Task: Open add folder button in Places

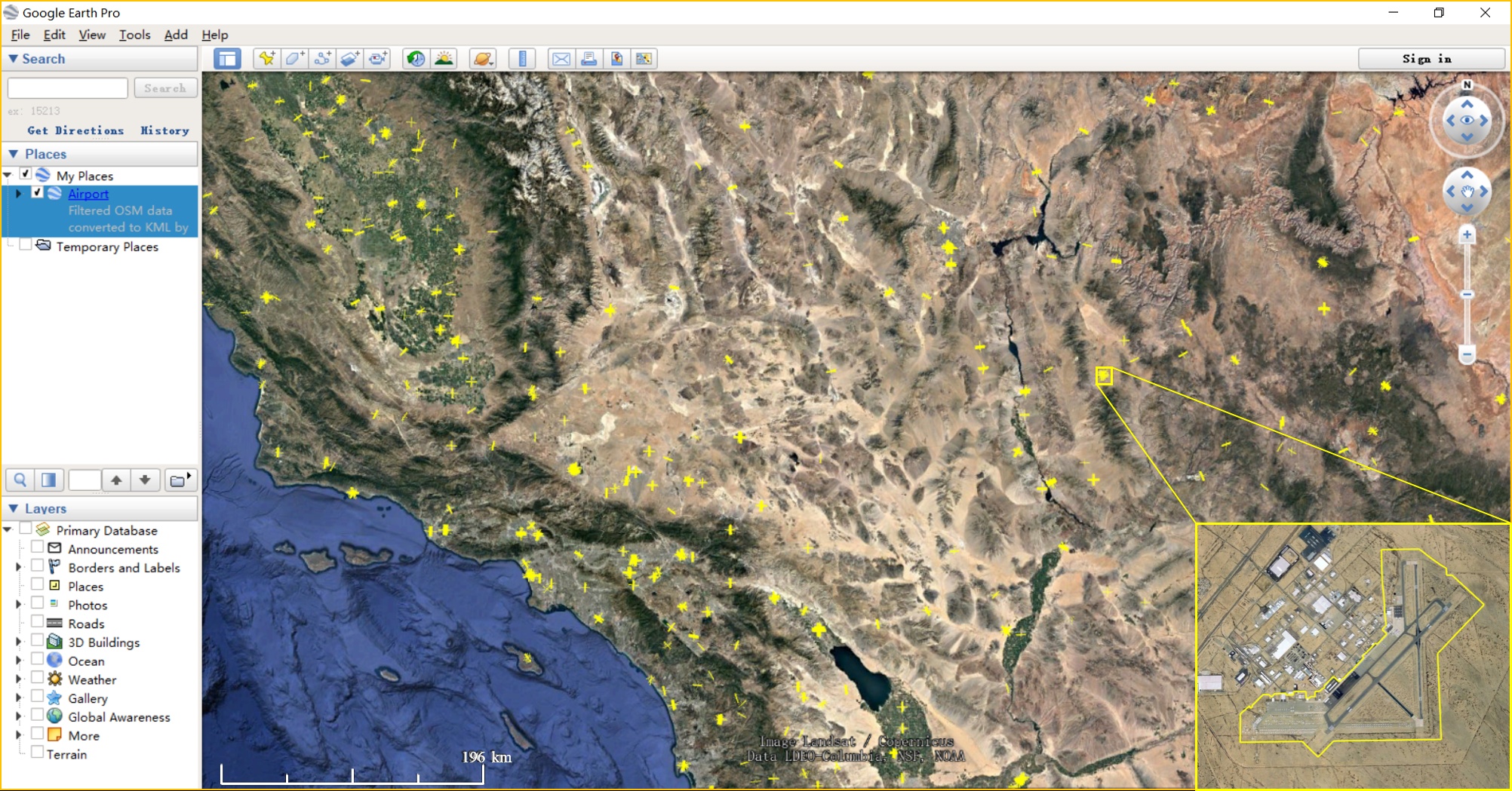Action: click(x=180, y=480)
